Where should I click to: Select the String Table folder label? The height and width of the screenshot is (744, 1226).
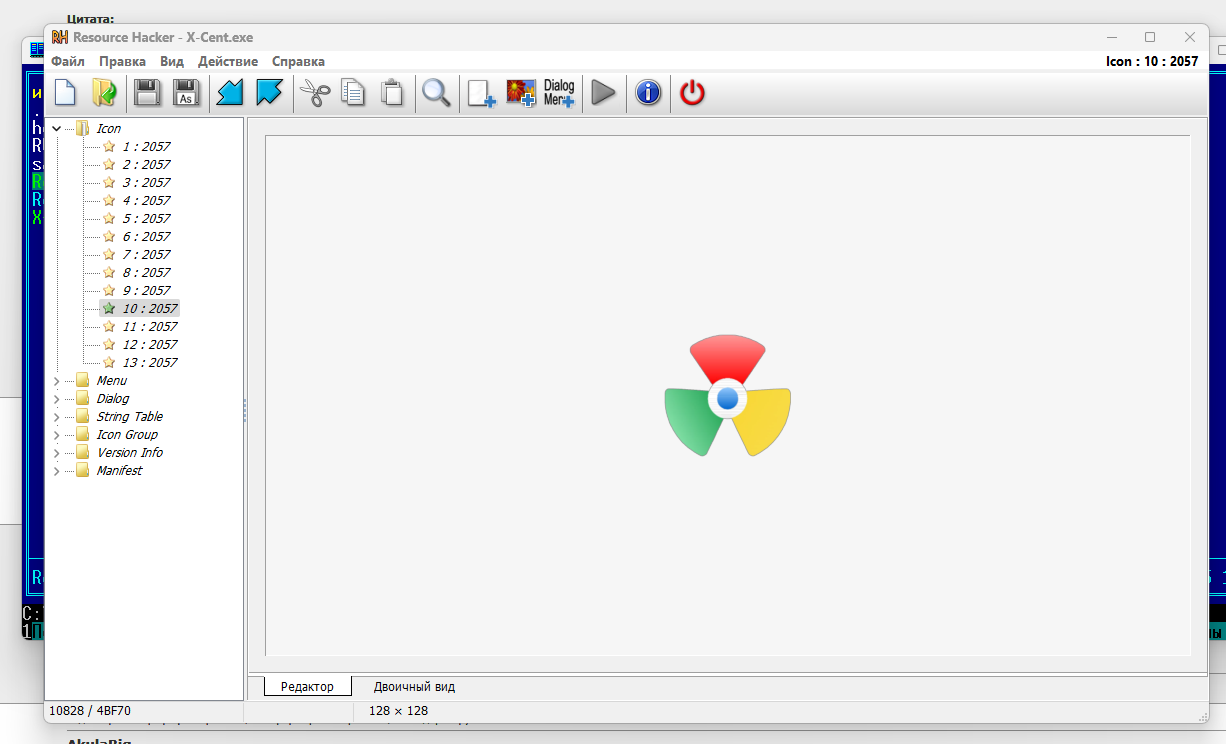[129, 416]
